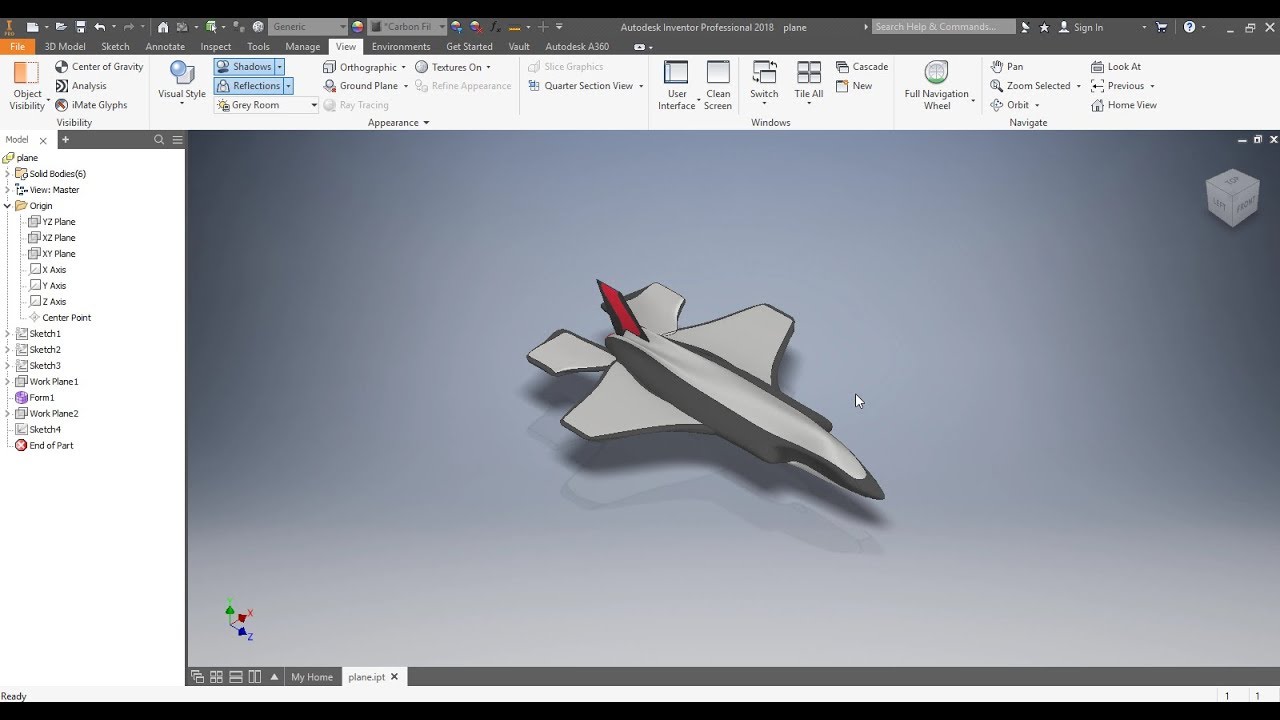The height and width of the screenshot is (720, 1280).
Task: Open the Analysis visibility option
Action: (81, 86)
